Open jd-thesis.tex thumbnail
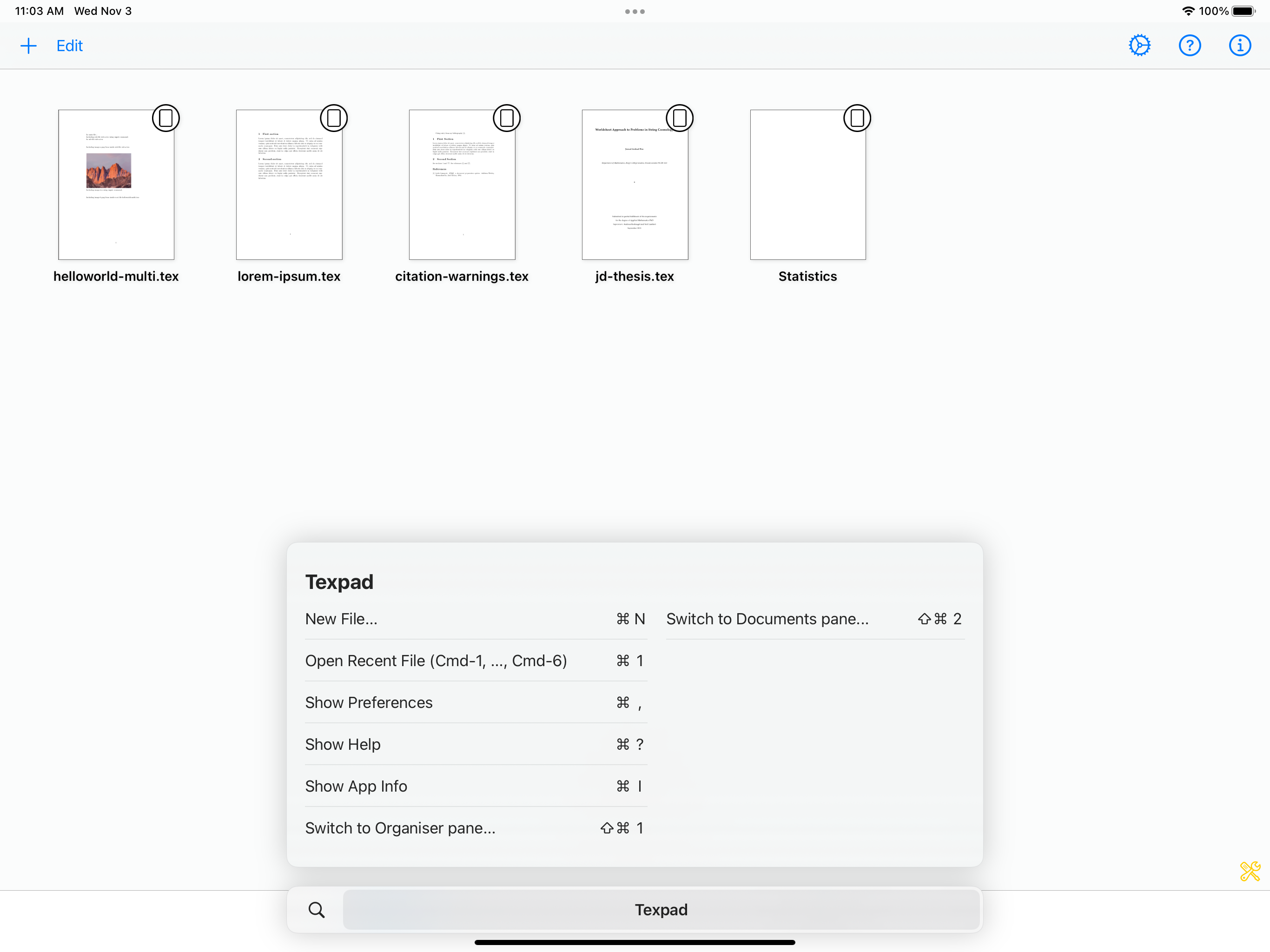This screenshot has width=1270, height=952. [x=635, y=185]
